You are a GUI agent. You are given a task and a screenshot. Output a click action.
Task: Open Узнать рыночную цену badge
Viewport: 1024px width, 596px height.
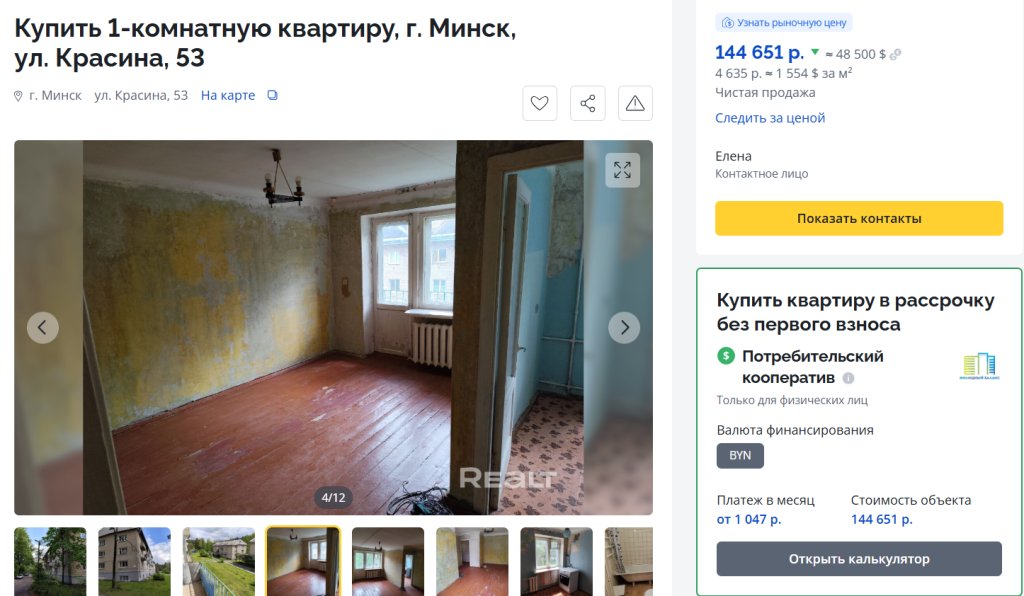[x=784, y=23]
